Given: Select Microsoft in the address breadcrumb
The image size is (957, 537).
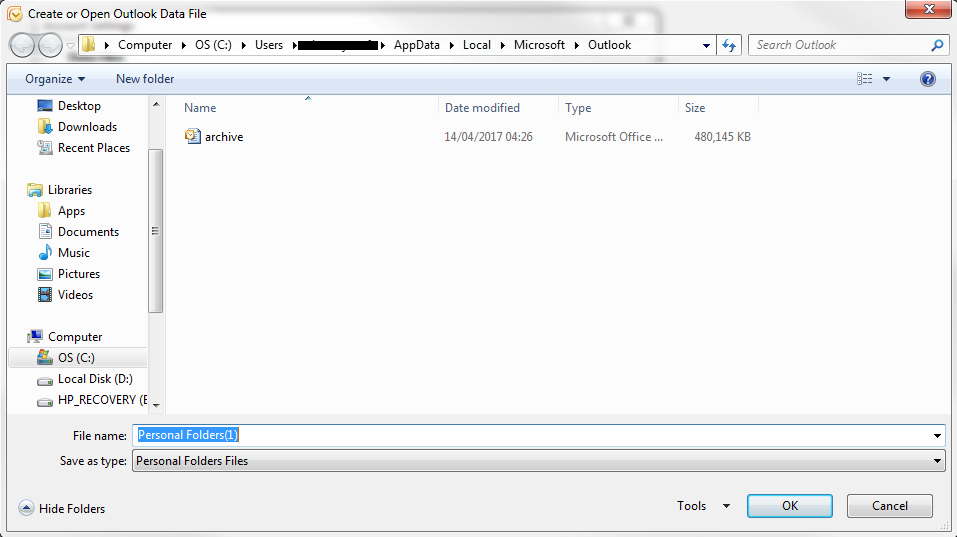Looking at the screenshot, I should 540,45.
